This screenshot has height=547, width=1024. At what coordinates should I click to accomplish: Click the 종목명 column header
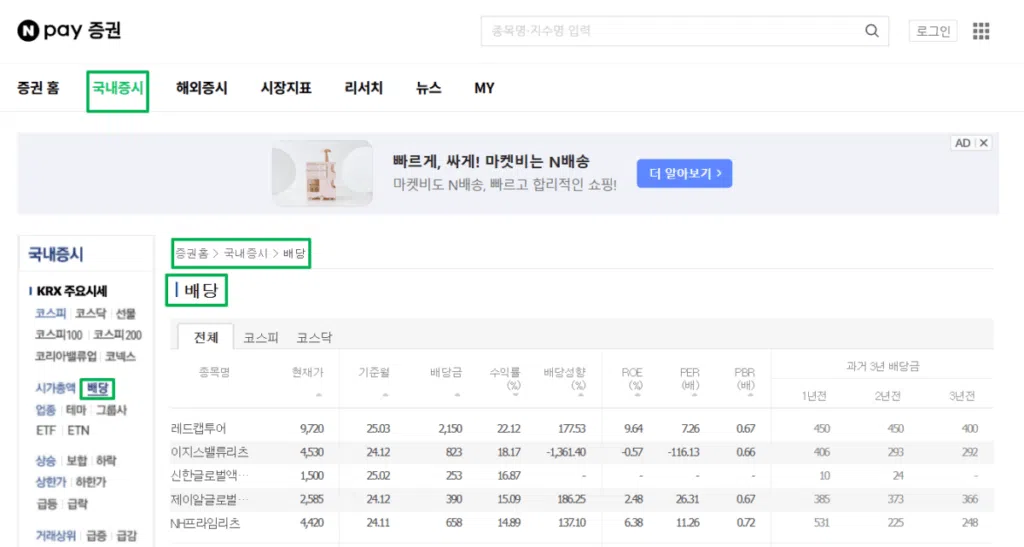point(214,372)
